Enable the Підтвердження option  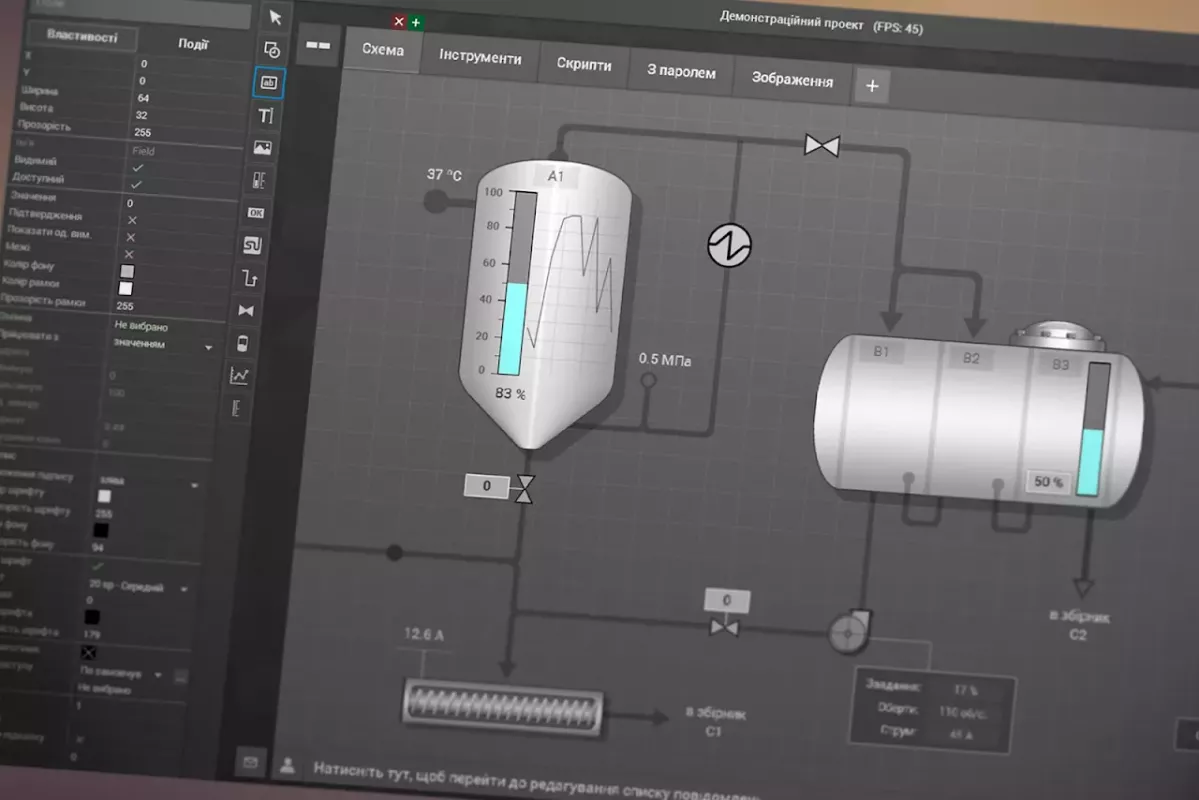[x=131, y=220]
